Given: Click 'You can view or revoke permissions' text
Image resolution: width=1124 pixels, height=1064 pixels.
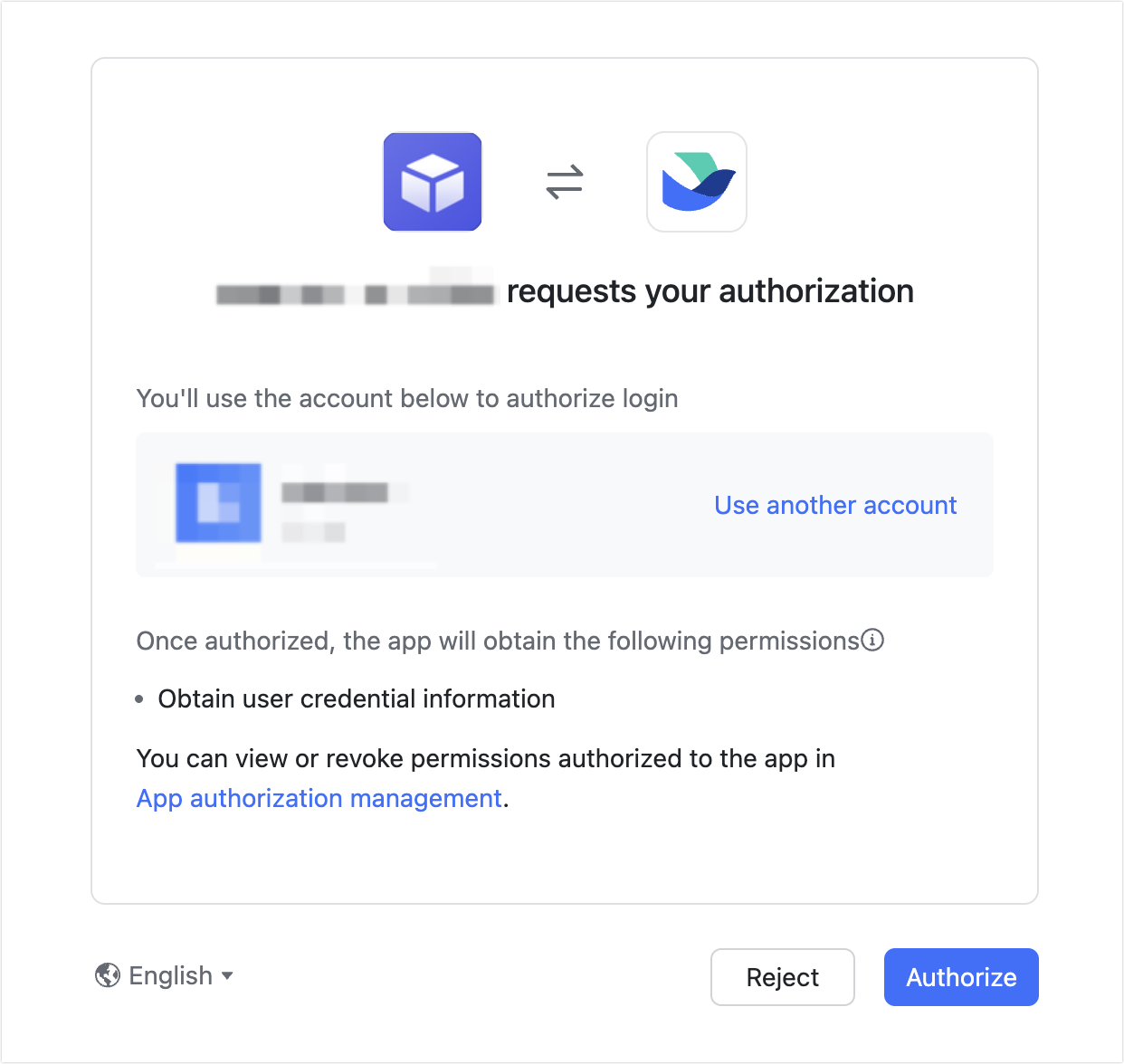Looking at the screenshot, I should coord(485,758).
